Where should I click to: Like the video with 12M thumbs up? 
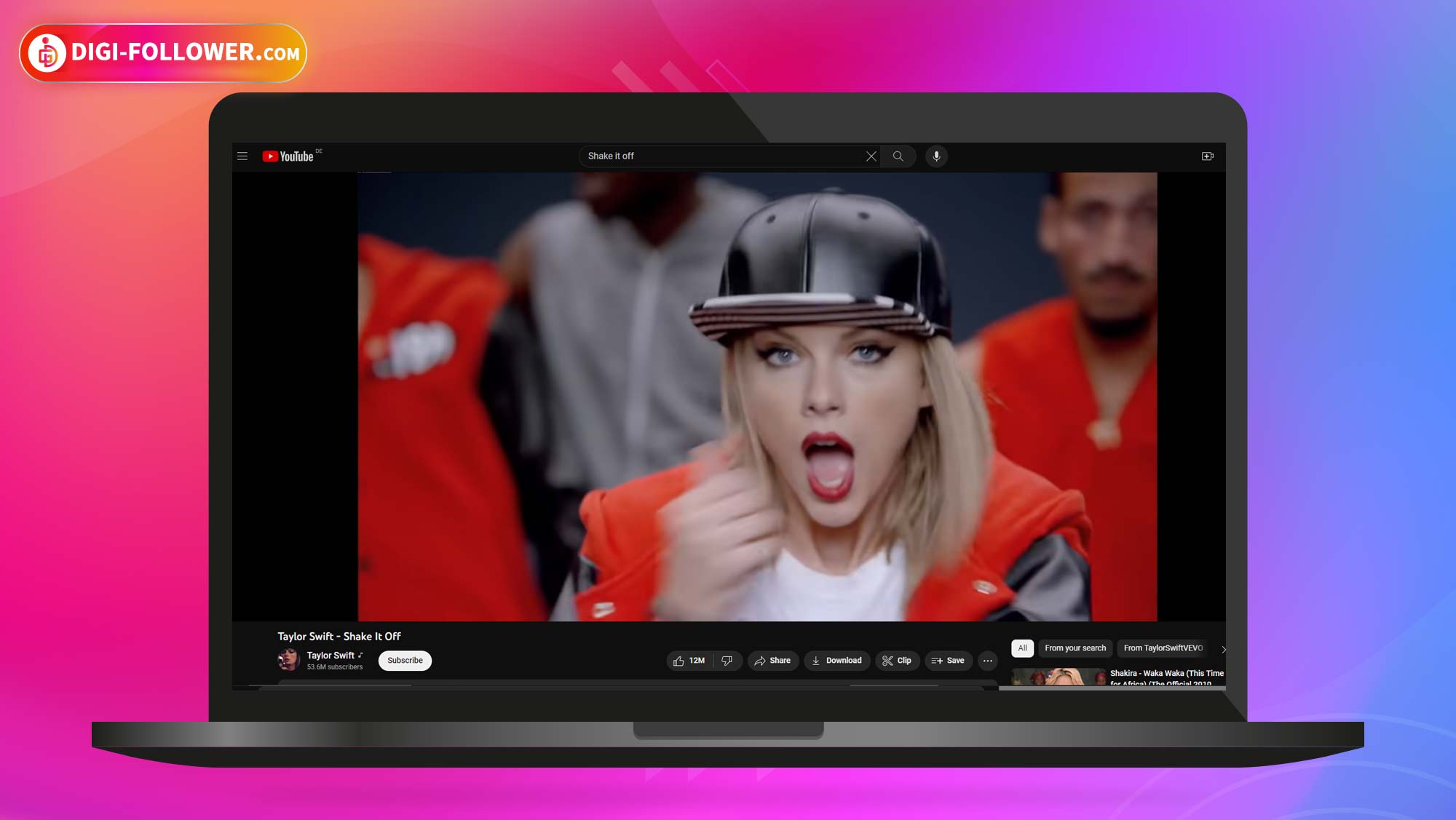click(x=689, y=661)
